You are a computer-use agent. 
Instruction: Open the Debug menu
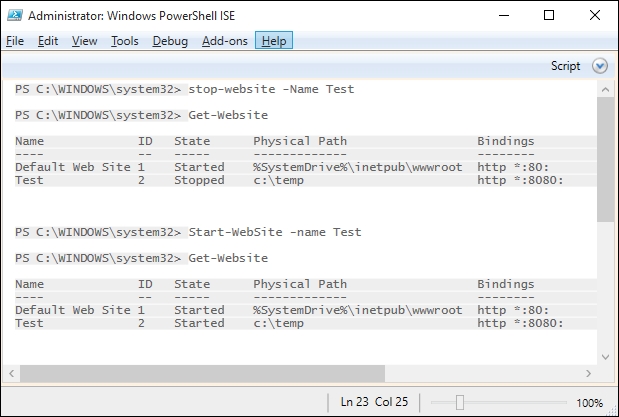[x=170, y=41]
